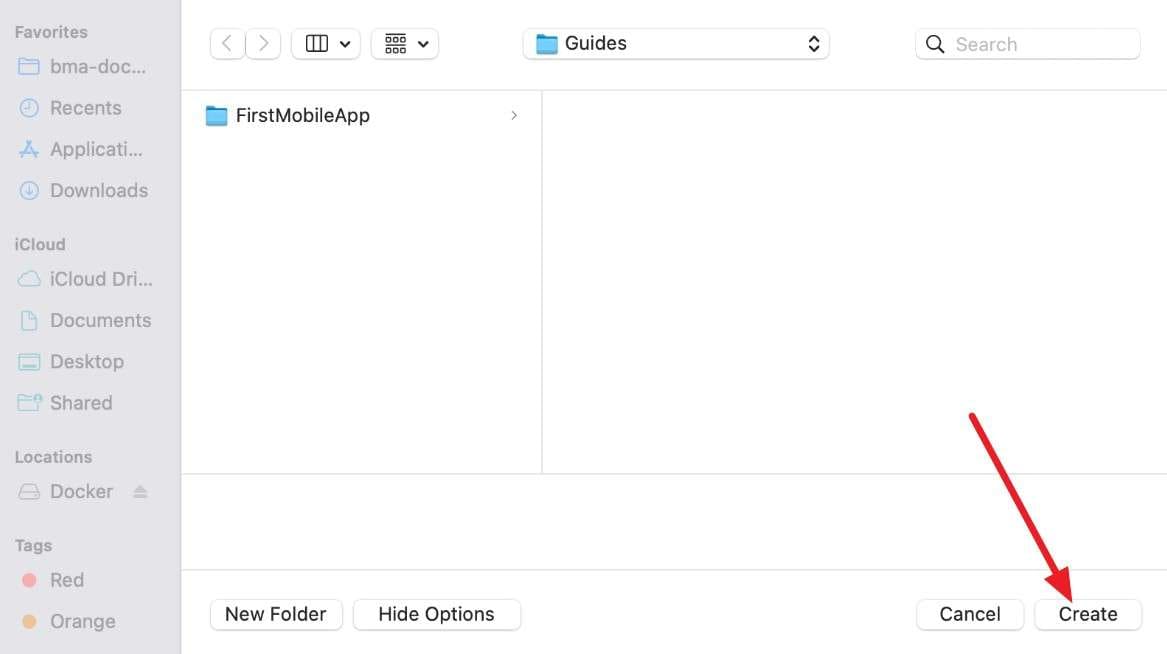Image resolution: width=1167 pixels, height=654 pixels.
Task: Click the Hide Options button
Action: (437, 615)
